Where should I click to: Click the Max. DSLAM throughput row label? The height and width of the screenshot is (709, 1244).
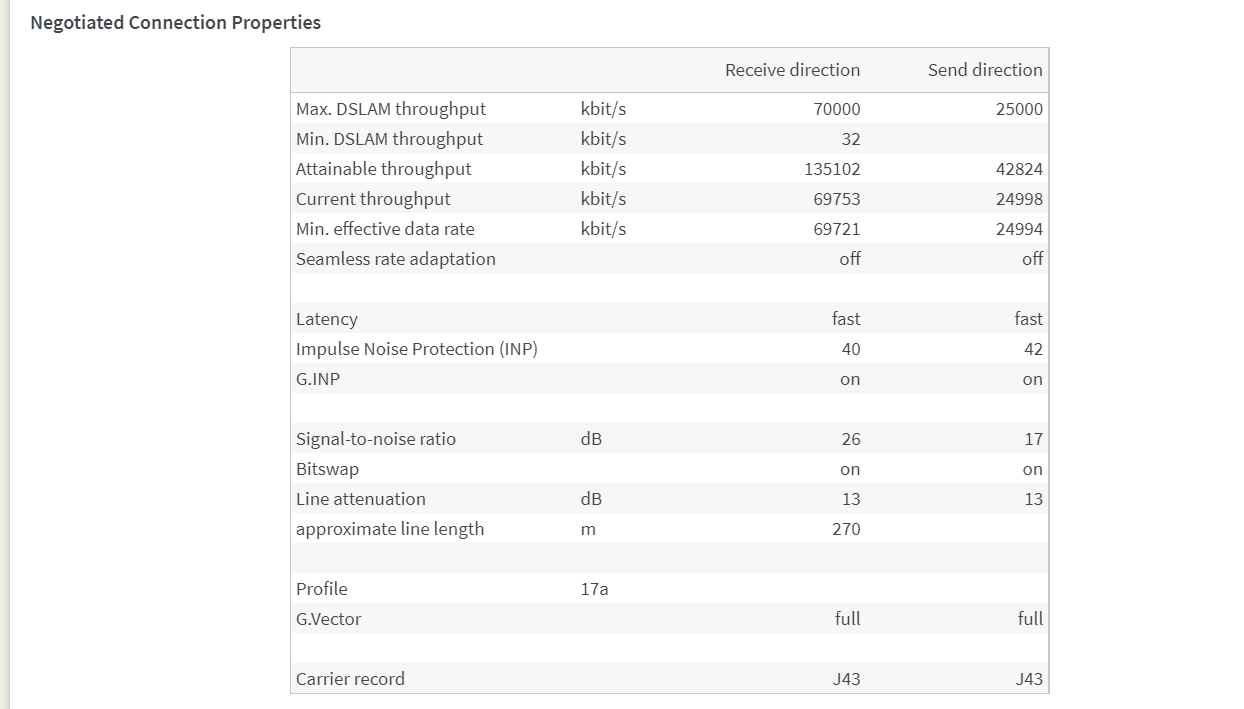coord(391,109)
